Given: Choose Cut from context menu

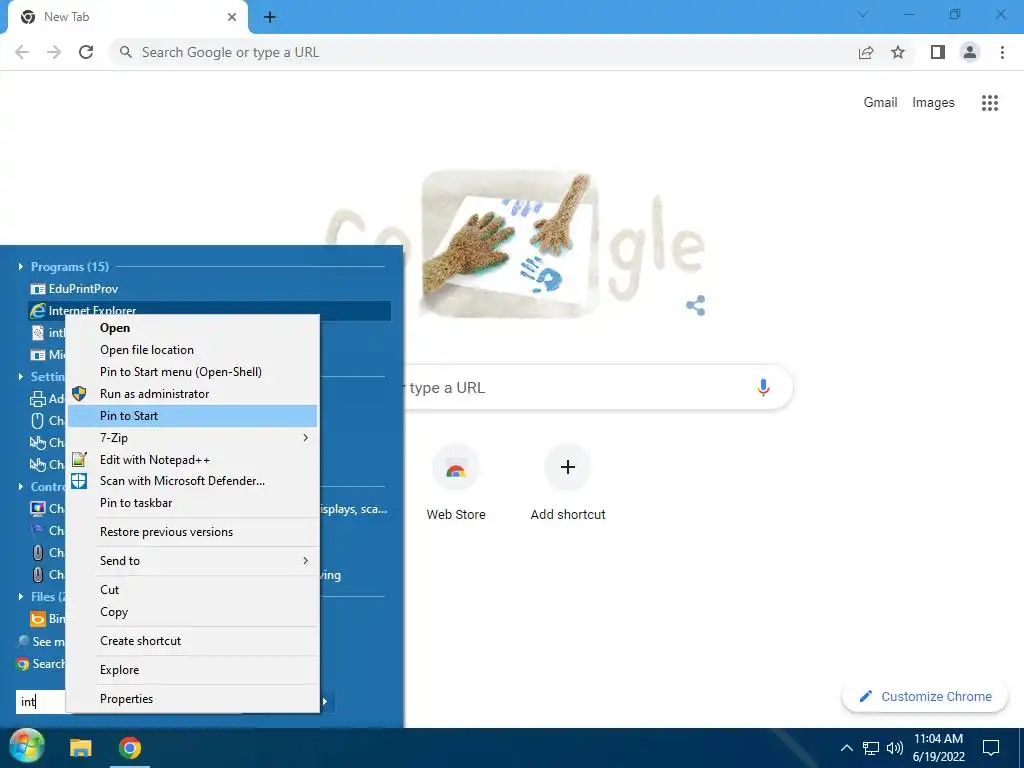Looking at the screenshot, I should (x=193, y=590).
